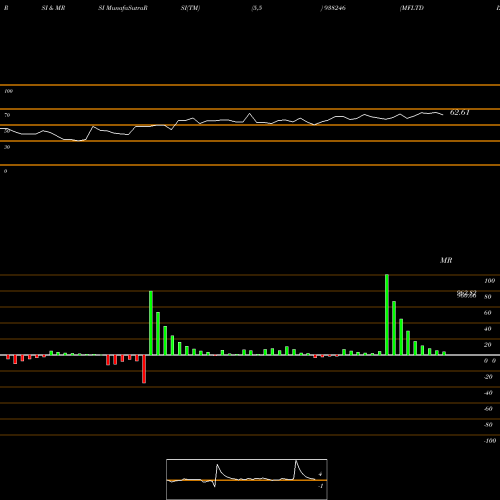Click the peak of the RSI line near 70
500x500 pixels.
(x=250, y=114)
